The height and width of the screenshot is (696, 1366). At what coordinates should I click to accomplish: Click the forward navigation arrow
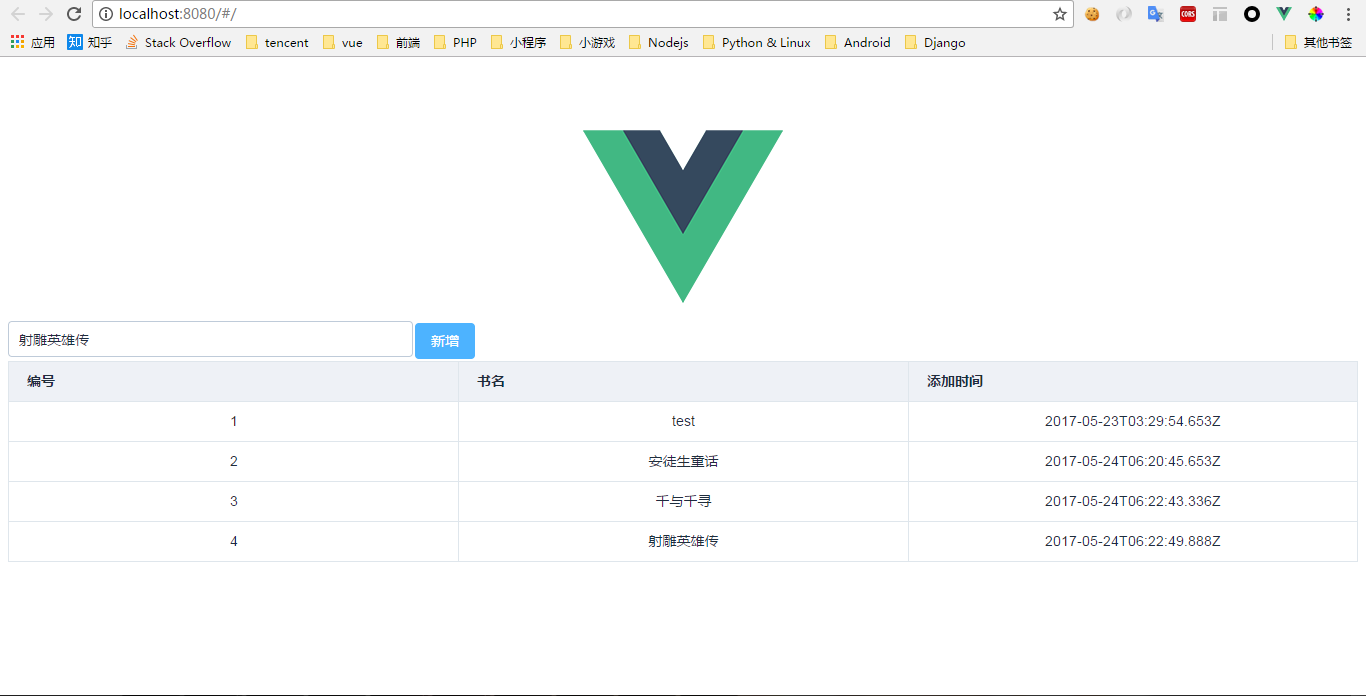(45, 14)
